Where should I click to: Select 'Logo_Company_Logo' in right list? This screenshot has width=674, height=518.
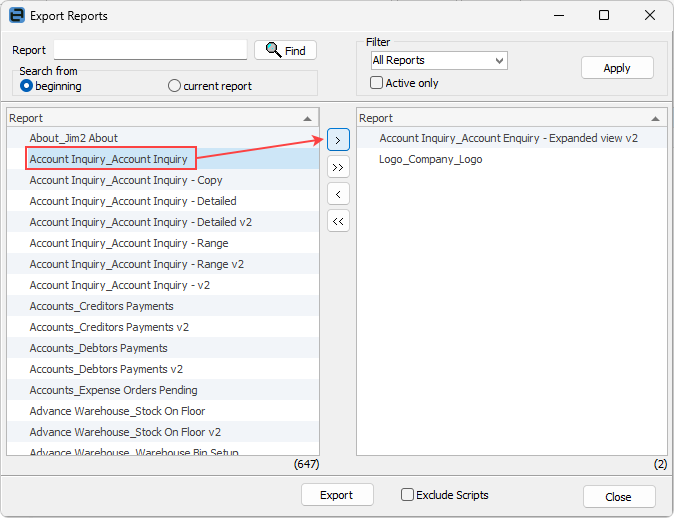512,159
